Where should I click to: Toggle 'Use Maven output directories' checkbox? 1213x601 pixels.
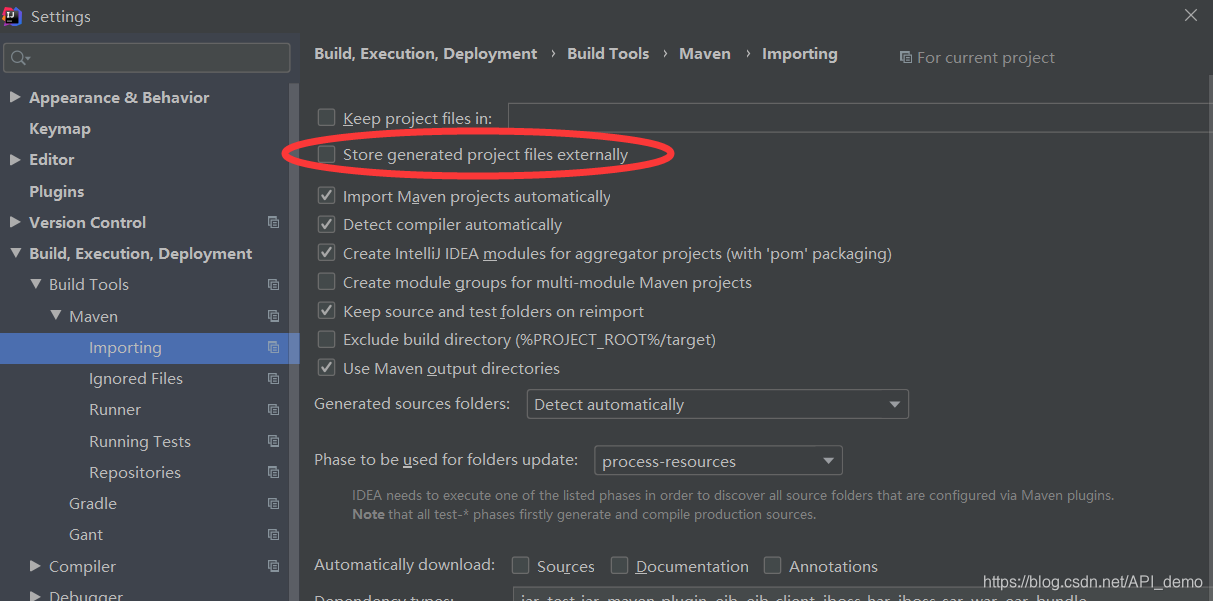(326, 368)
